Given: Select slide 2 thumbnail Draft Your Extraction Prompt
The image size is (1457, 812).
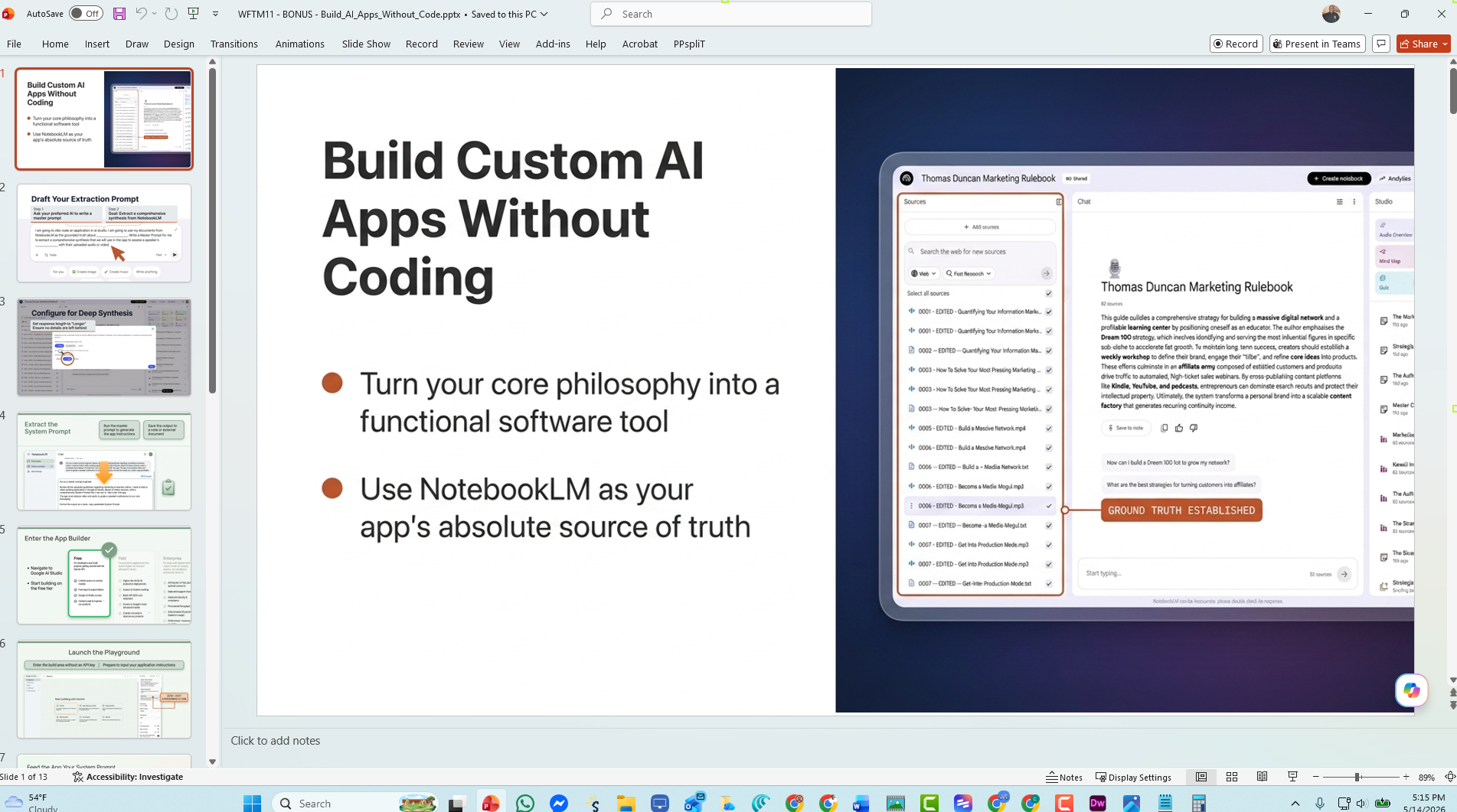Looking at the screenshot, I should [x=104, y=233].
